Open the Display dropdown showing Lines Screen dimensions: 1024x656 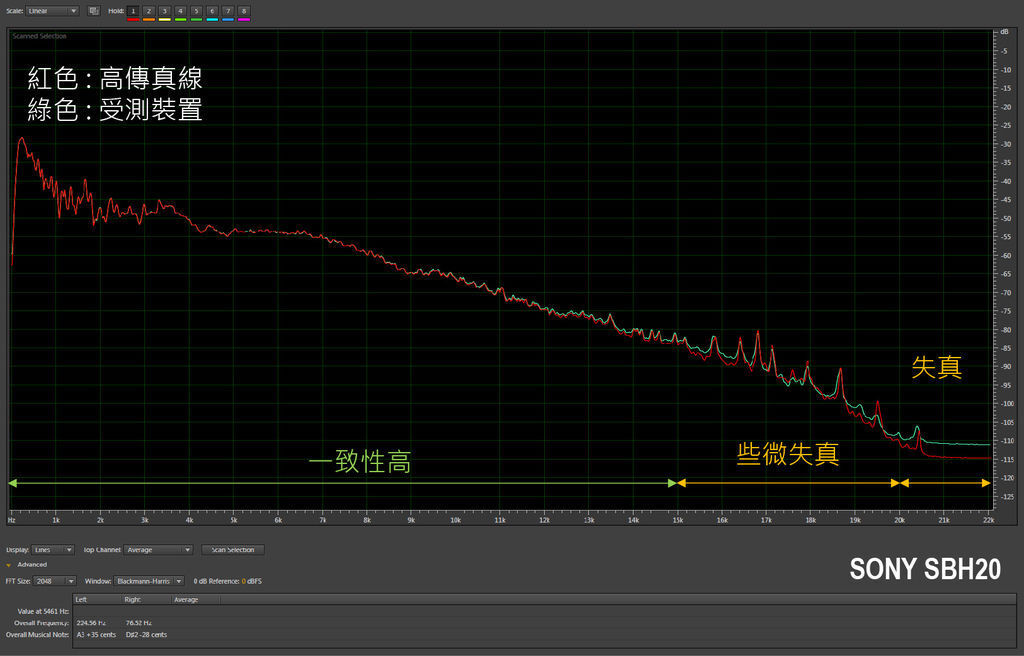point(53,549)
